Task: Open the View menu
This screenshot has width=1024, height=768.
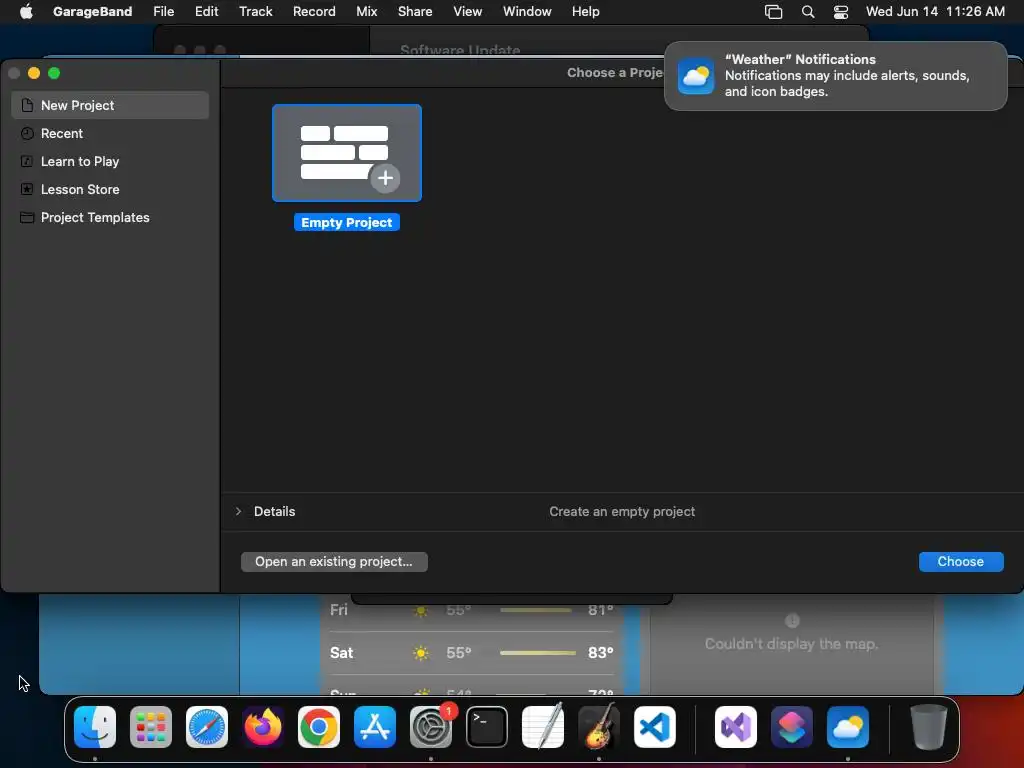Action: point(468,11)
